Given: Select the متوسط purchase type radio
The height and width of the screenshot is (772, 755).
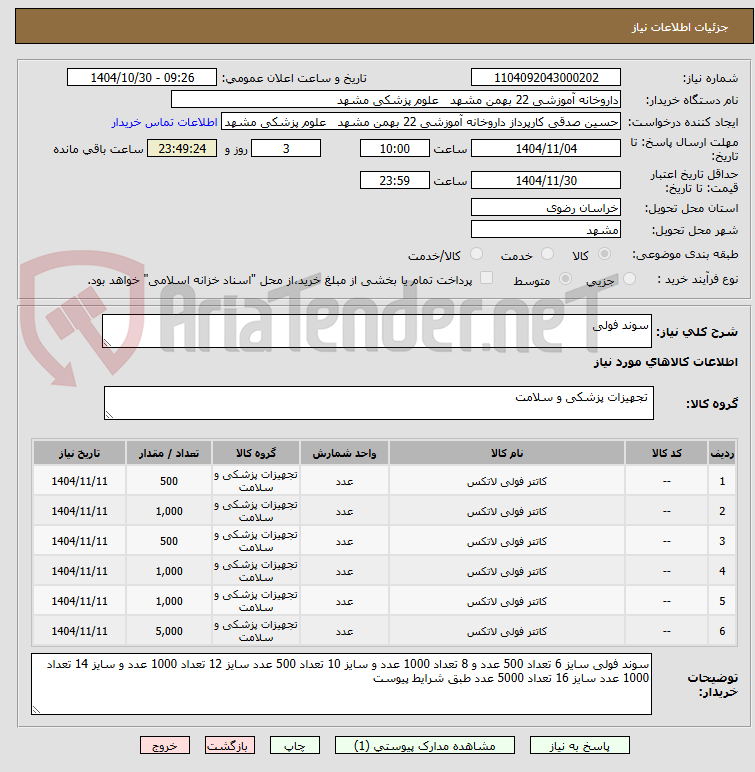Looking at the screenshot, I should click(565, 279).
